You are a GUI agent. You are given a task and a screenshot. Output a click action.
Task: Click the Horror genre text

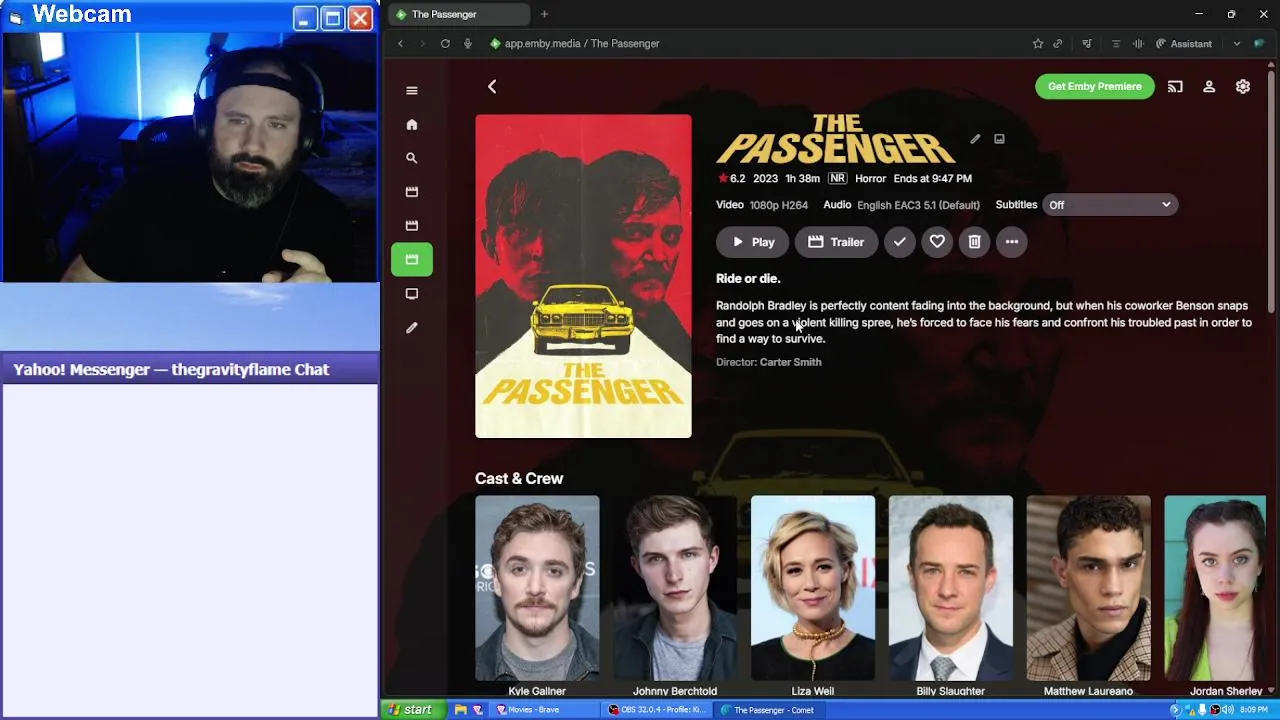[870, 179]
